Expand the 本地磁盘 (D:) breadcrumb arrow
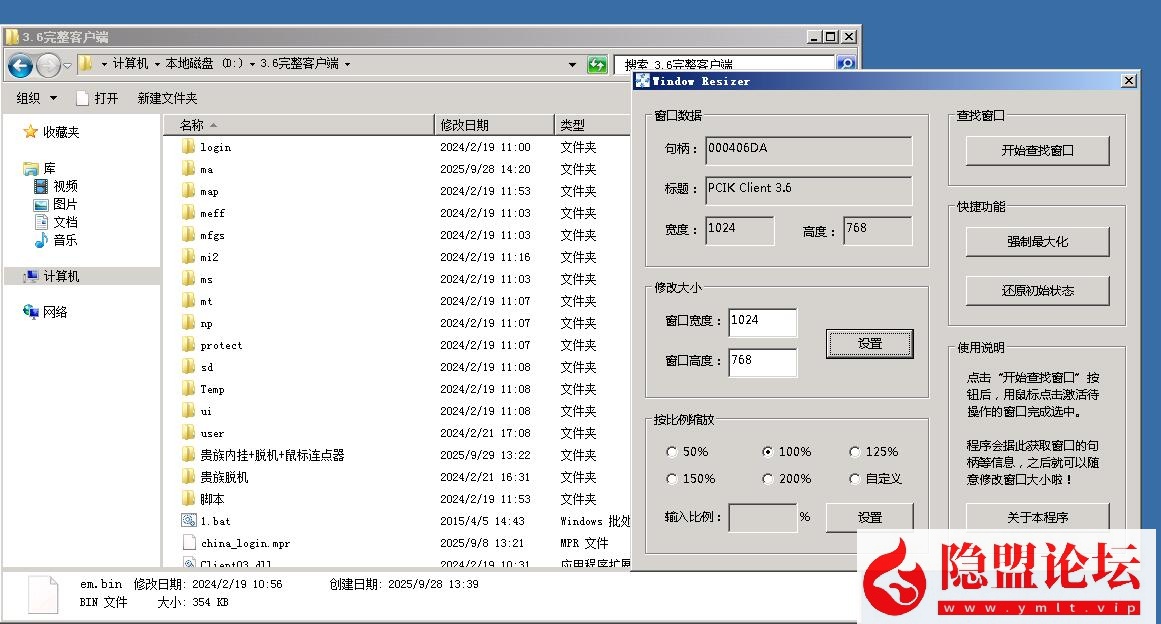The height and width of the screenshot is (624, 1161). [x=252, y=64]
